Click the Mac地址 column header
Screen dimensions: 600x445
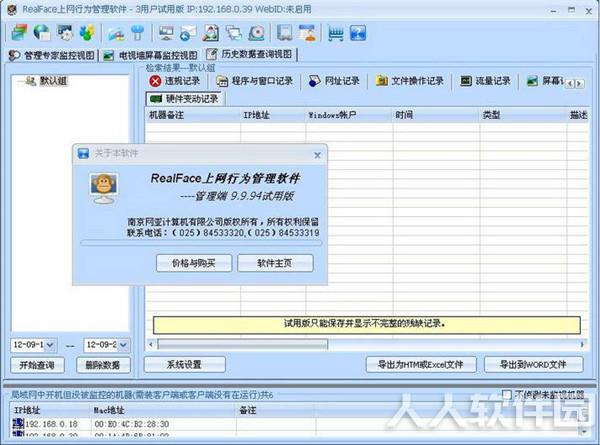(164, 411)
